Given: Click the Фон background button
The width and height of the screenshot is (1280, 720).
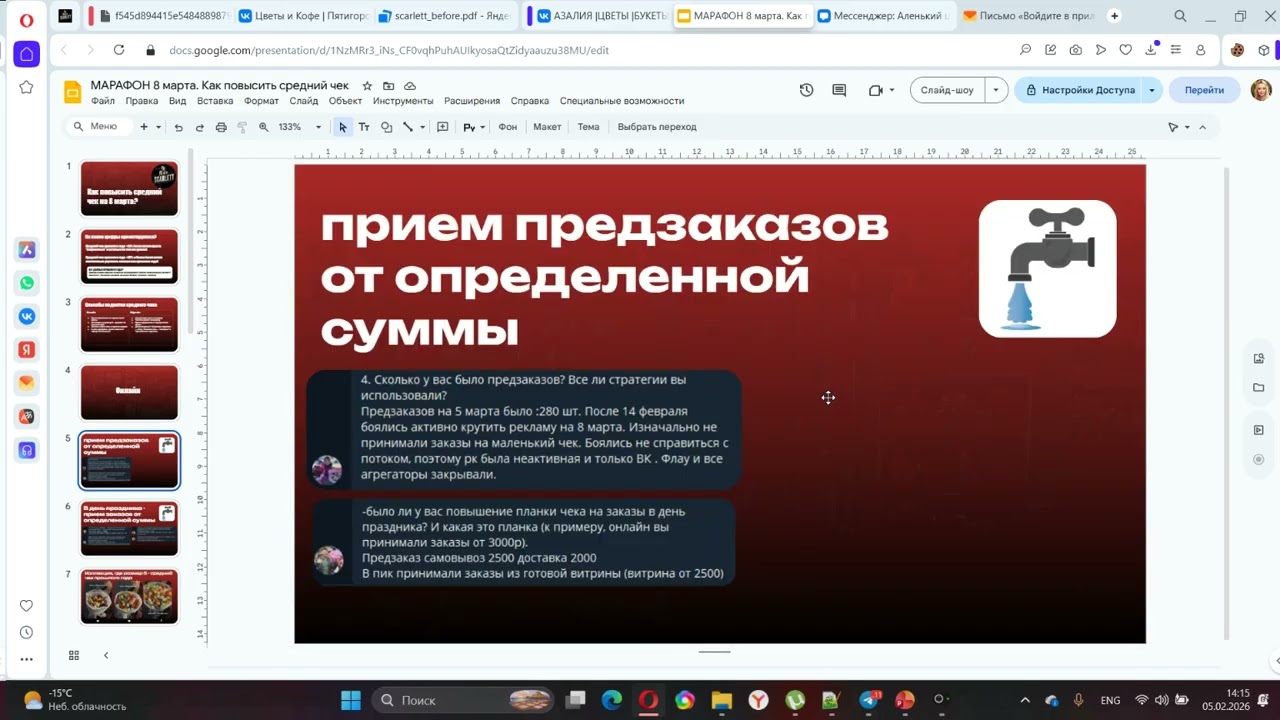Looking at the screenshot, I should 507,127.
